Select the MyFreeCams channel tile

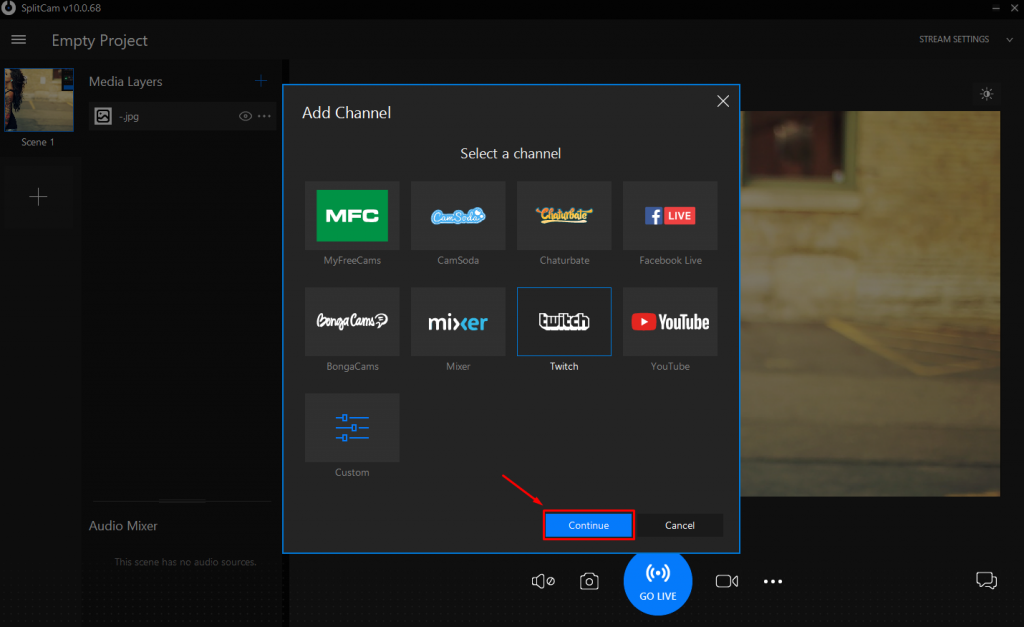click(352, 216)
